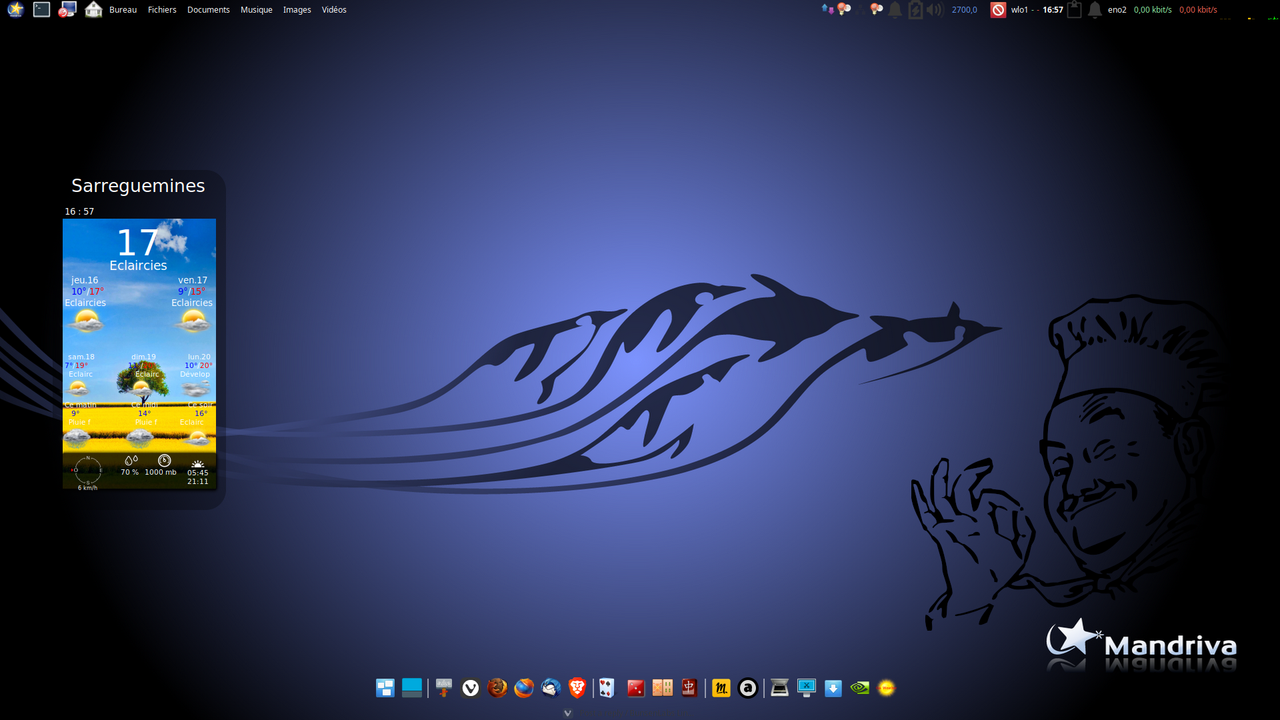Click the 16:57 panel clock
This screenshot has width=1280, height=720.
pyautogui.click(x=1053, y=10)
